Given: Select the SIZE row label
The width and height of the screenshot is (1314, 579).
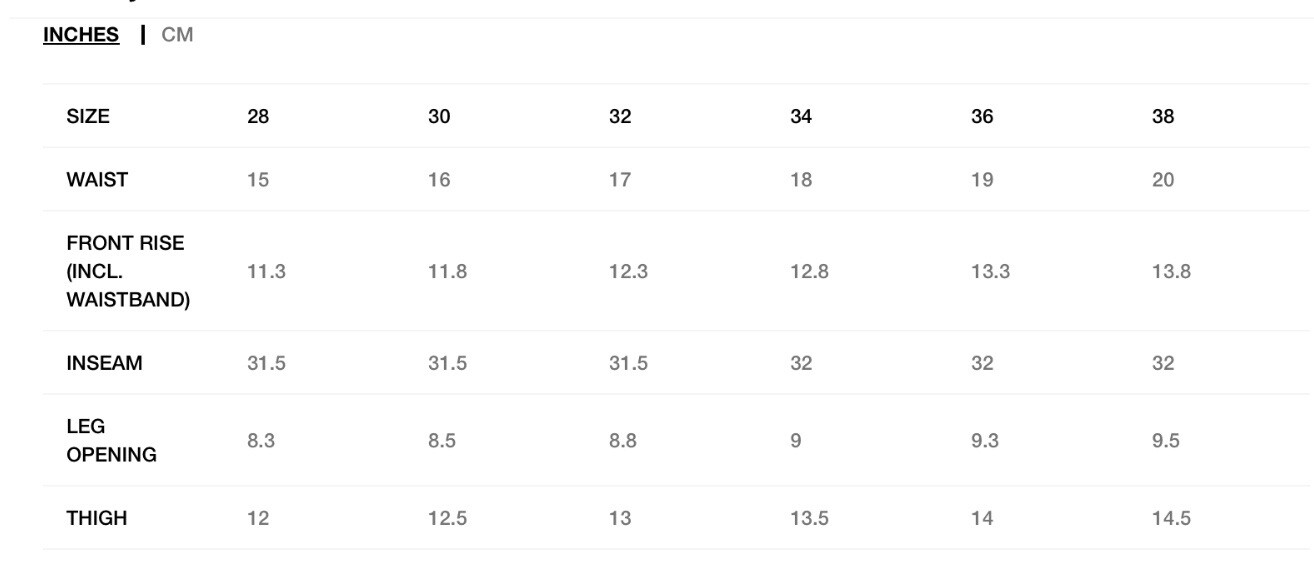Looking at the screenshot, I should (x=88, y=116).
